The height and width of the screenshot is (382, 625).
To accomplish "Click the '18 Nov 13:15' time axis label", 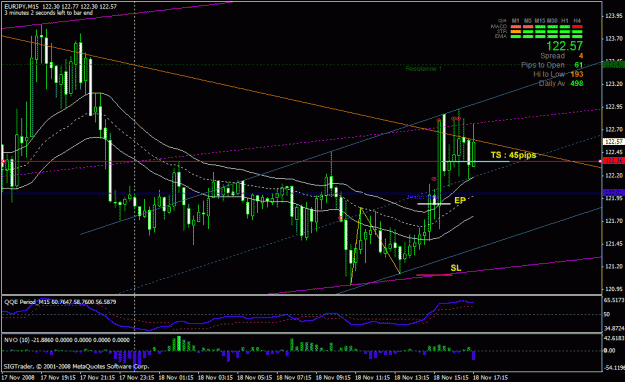I will tap(411, 378).
